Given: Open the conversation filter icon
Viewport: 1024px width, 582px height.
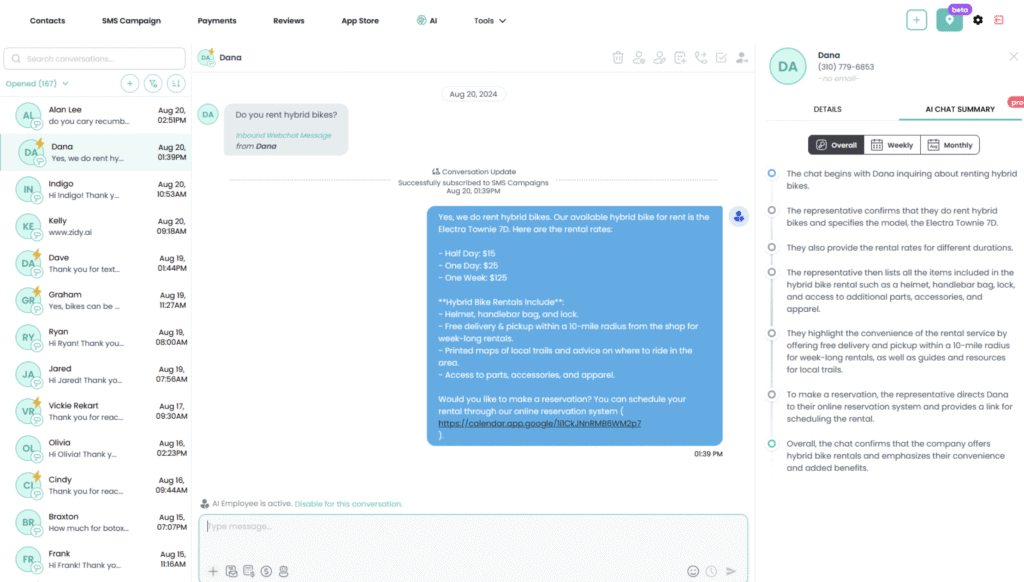Looking at the screenshot, I should pyautogui.click(x=153, y=84).
